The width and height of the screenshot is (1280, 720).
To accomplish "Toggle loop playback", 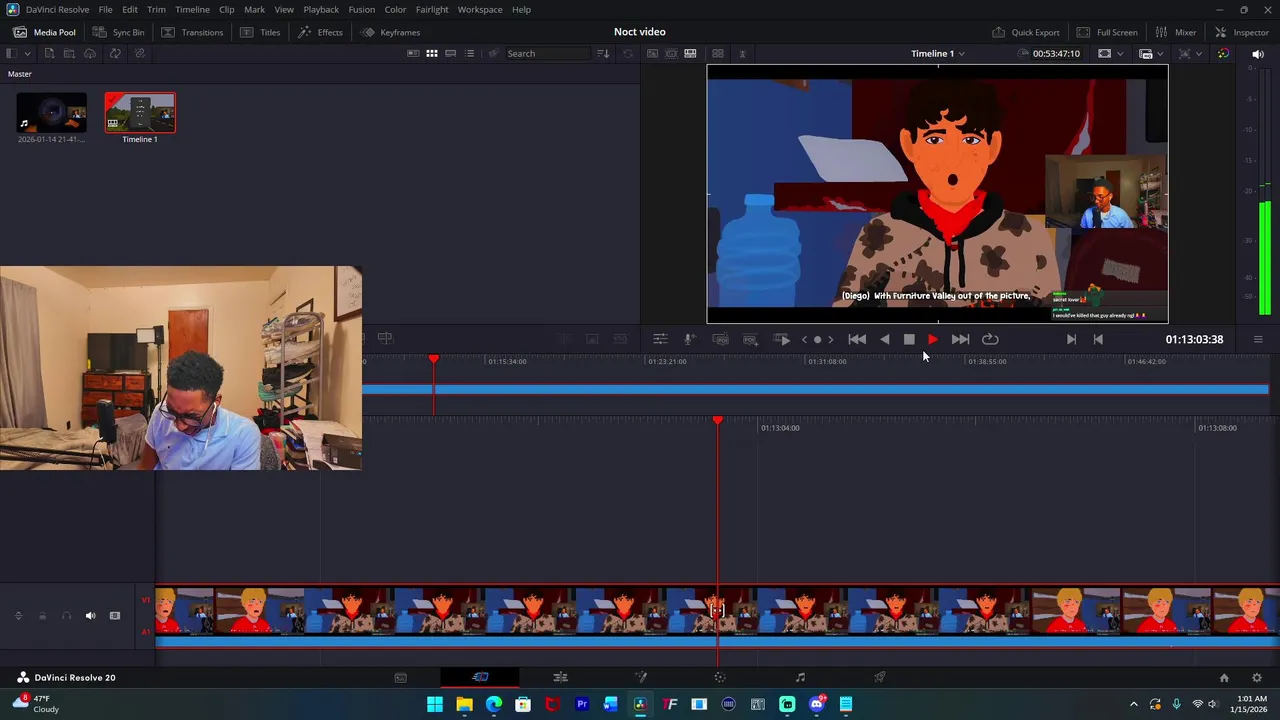I will tap(990, 339).
